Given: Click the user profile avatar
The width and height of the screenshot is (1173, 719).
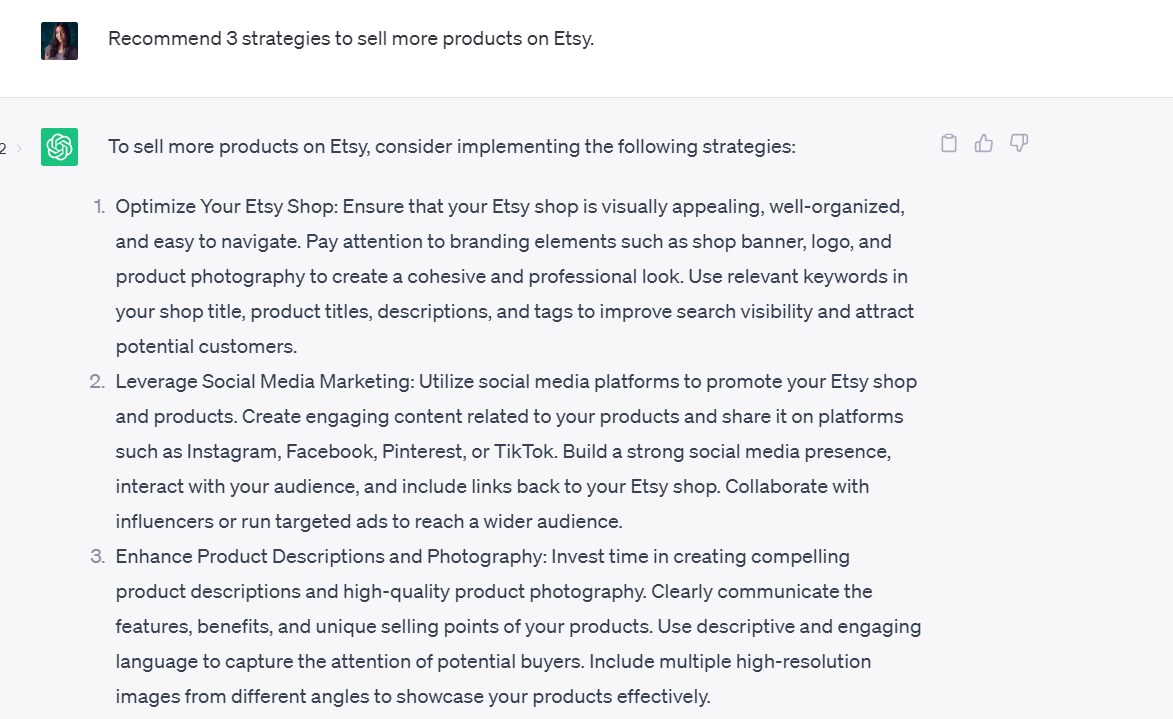Looking at the screenshot, I should point(59,41).
